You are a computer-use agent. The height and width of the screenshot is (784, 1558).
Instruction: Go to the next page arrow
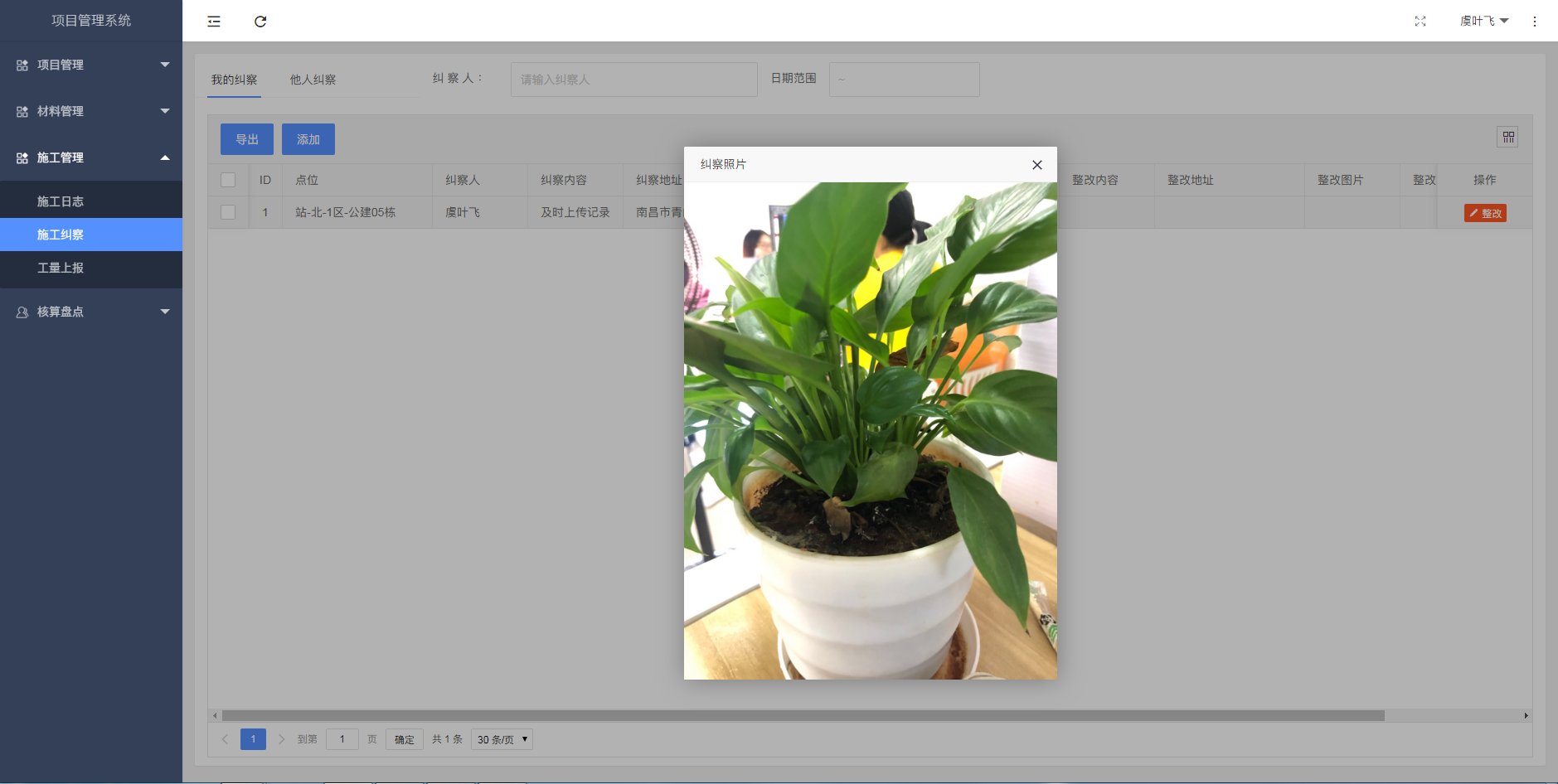pyautogui.click(x=281, y=739)
